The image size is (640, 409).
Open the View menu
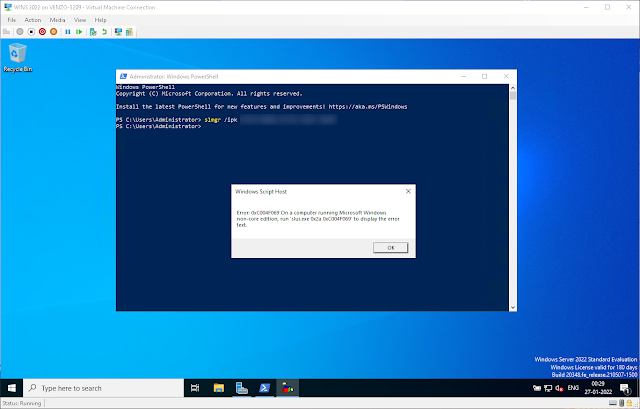click(x=80, y=20)
